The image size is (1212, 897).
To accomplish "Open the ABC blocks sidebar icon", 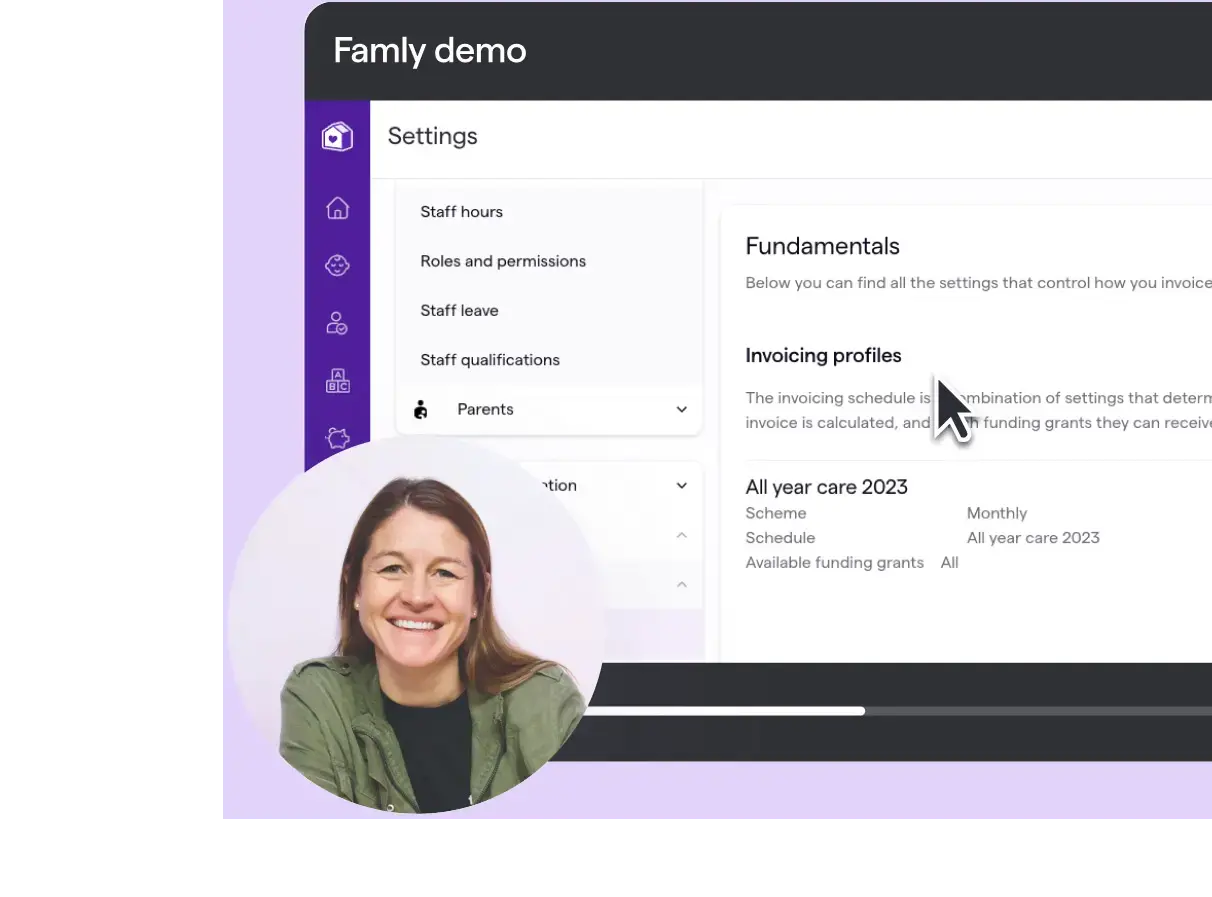I will (338, 381).
